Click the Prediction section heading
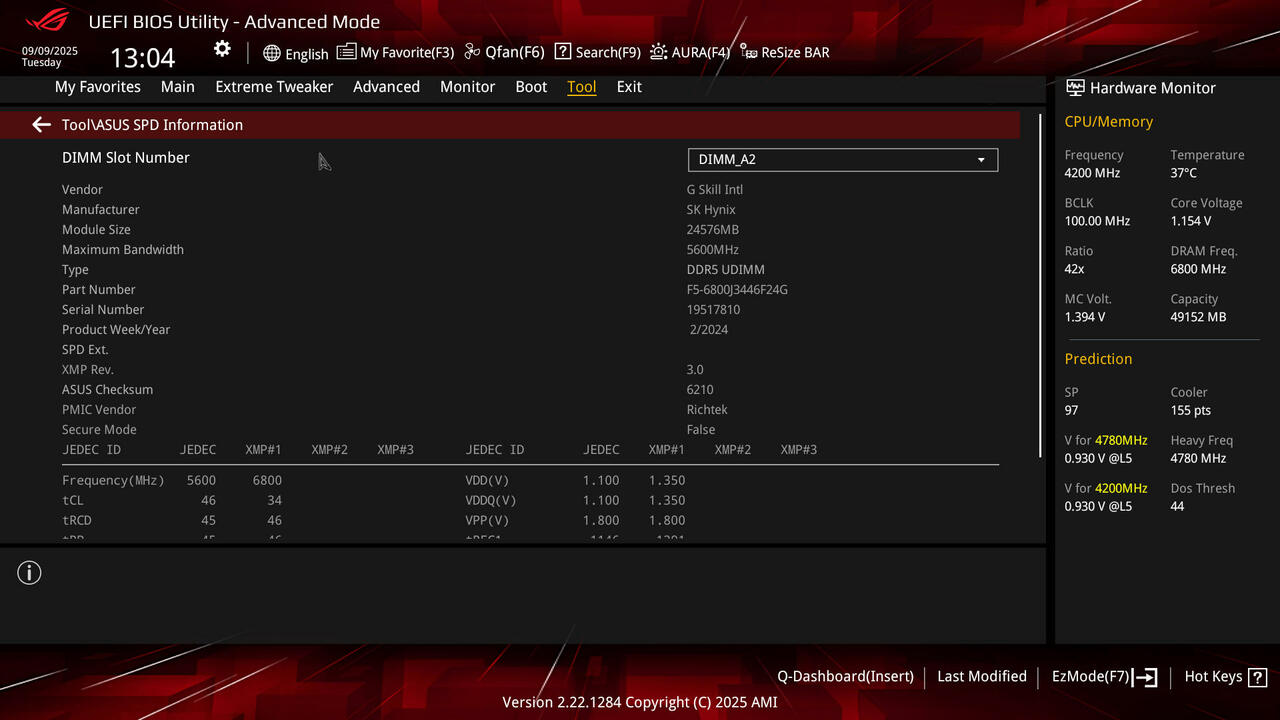Viewport: 1280px width, 720px height. click(x=1098, y=359)
